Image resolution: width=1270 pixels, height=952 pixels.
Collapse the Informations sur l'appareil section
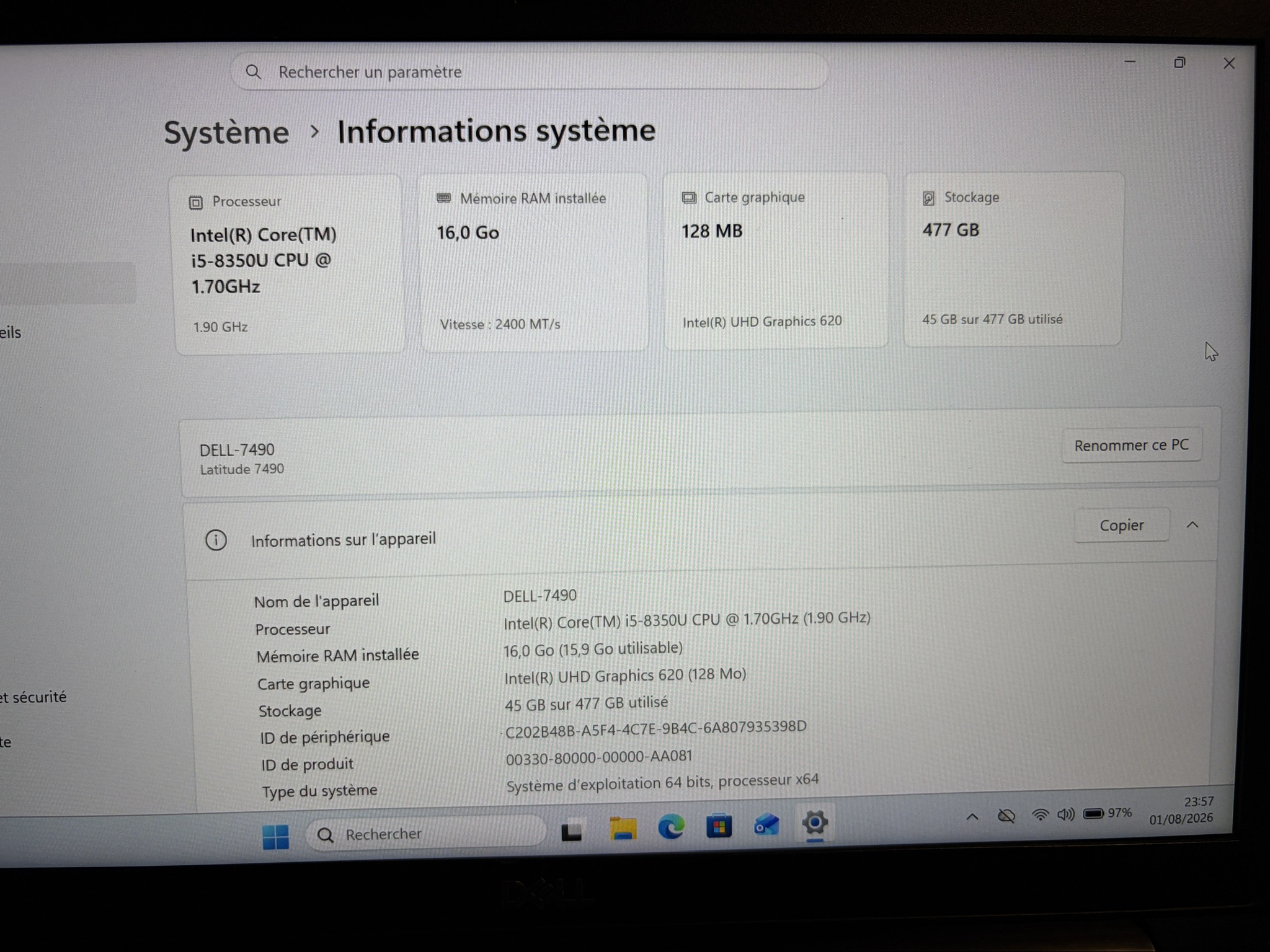click(x=1192, y=525)
